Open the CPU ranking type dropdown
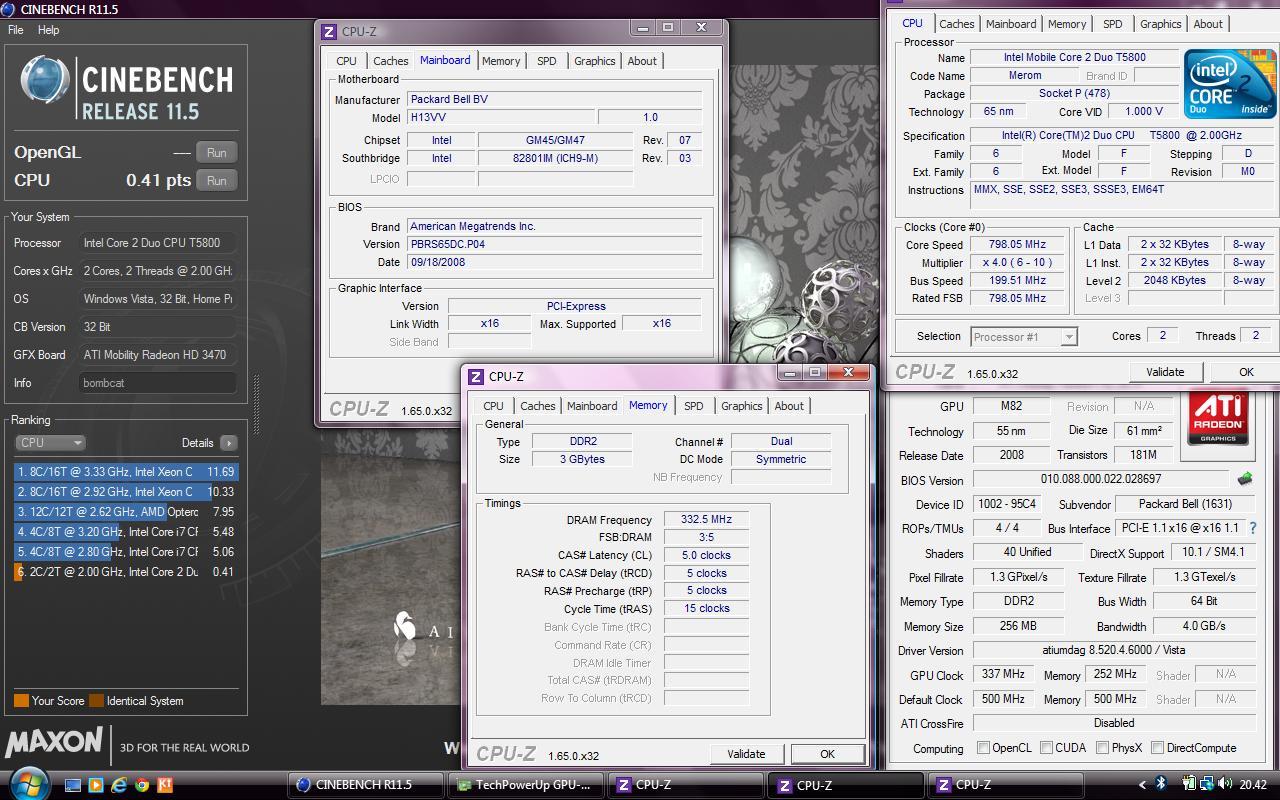Viewport: 1280px width, 800px height. (50, 442)
